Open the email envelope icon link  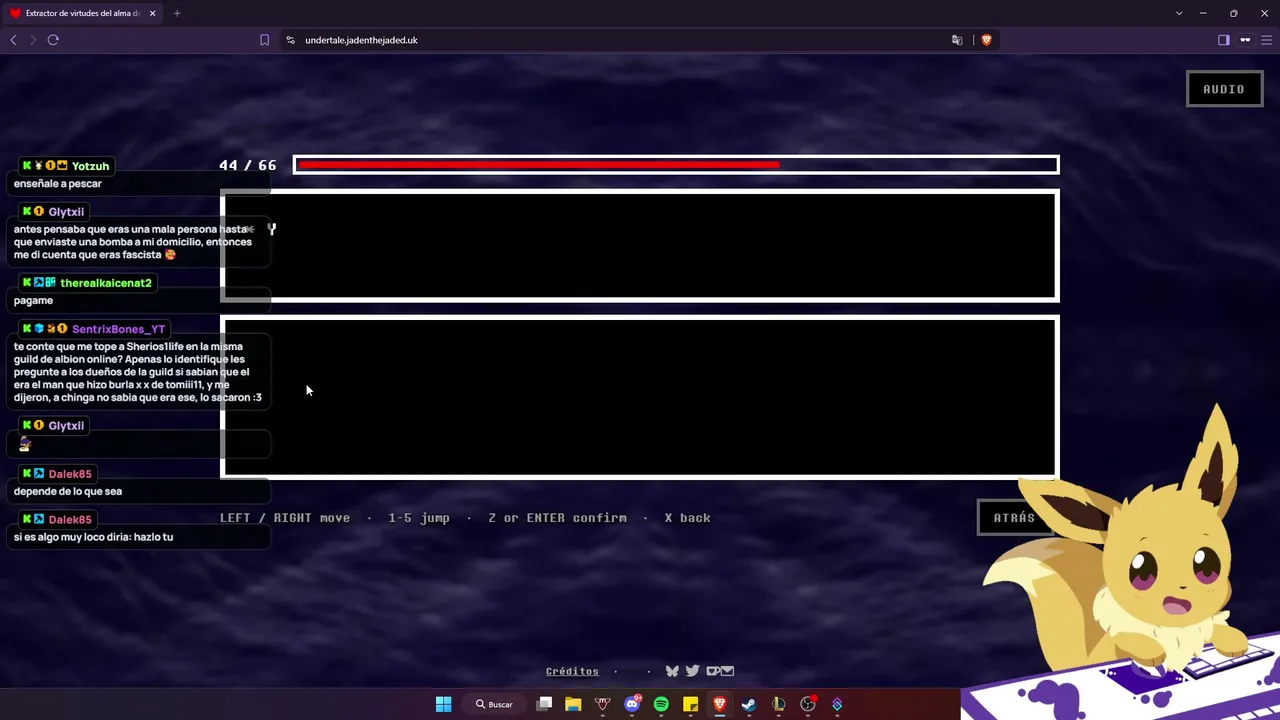727,671
